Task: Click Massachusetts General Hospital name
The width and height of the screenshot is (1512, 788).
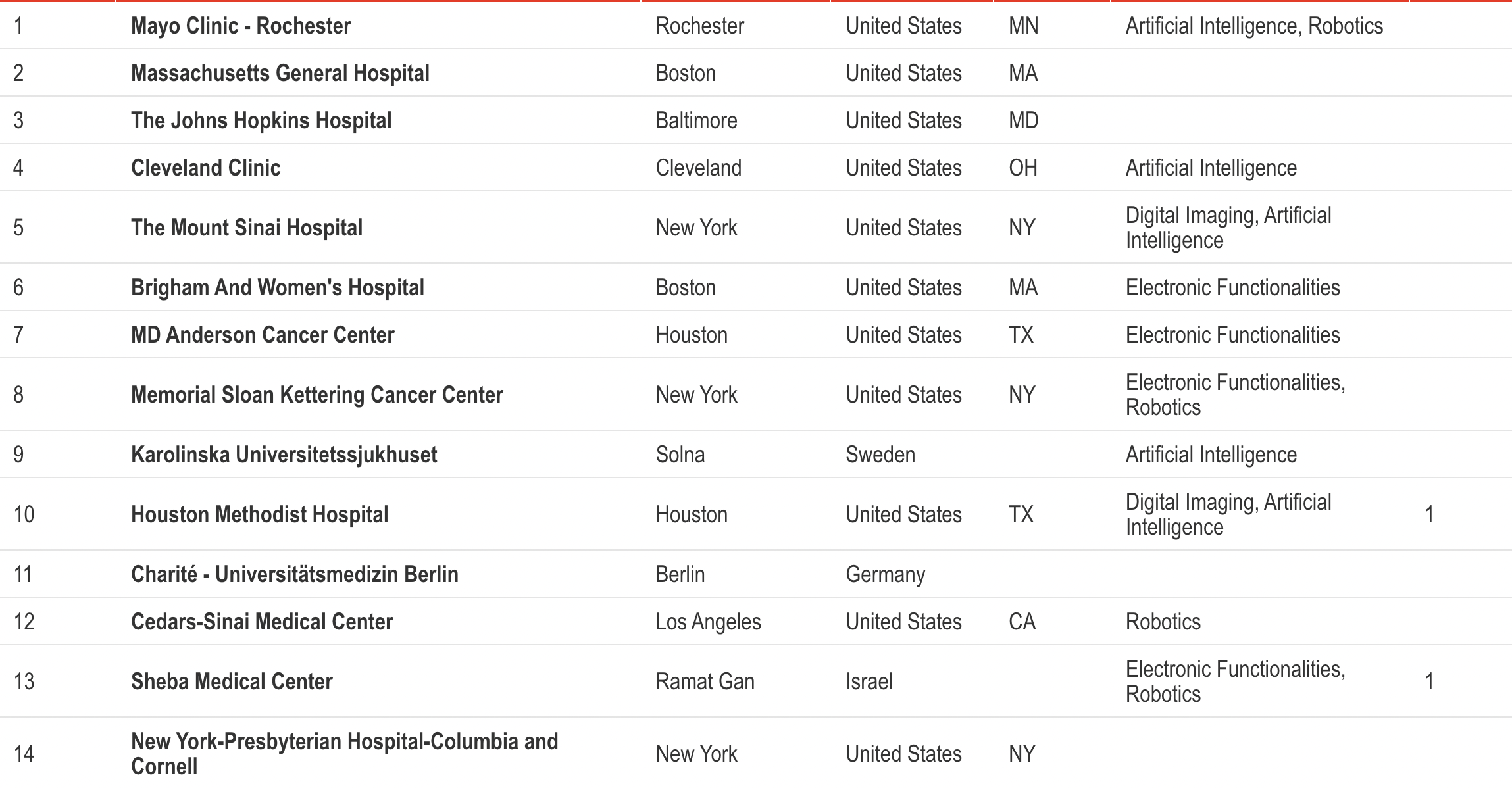Action: 280,73
